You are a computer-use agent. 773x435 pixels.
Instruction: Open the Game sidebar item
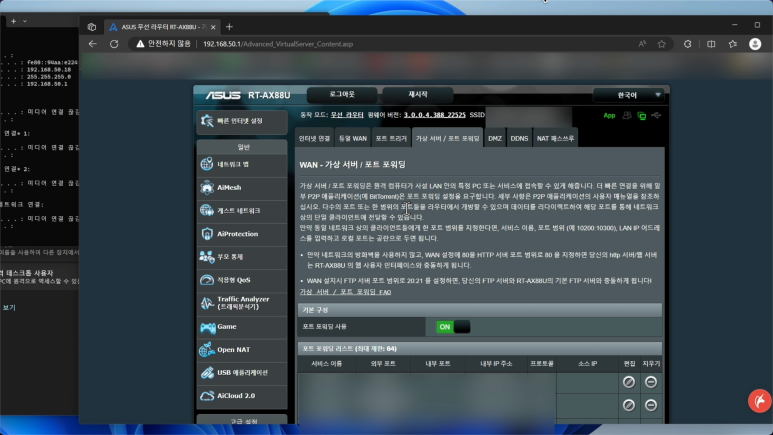[242, 326]
